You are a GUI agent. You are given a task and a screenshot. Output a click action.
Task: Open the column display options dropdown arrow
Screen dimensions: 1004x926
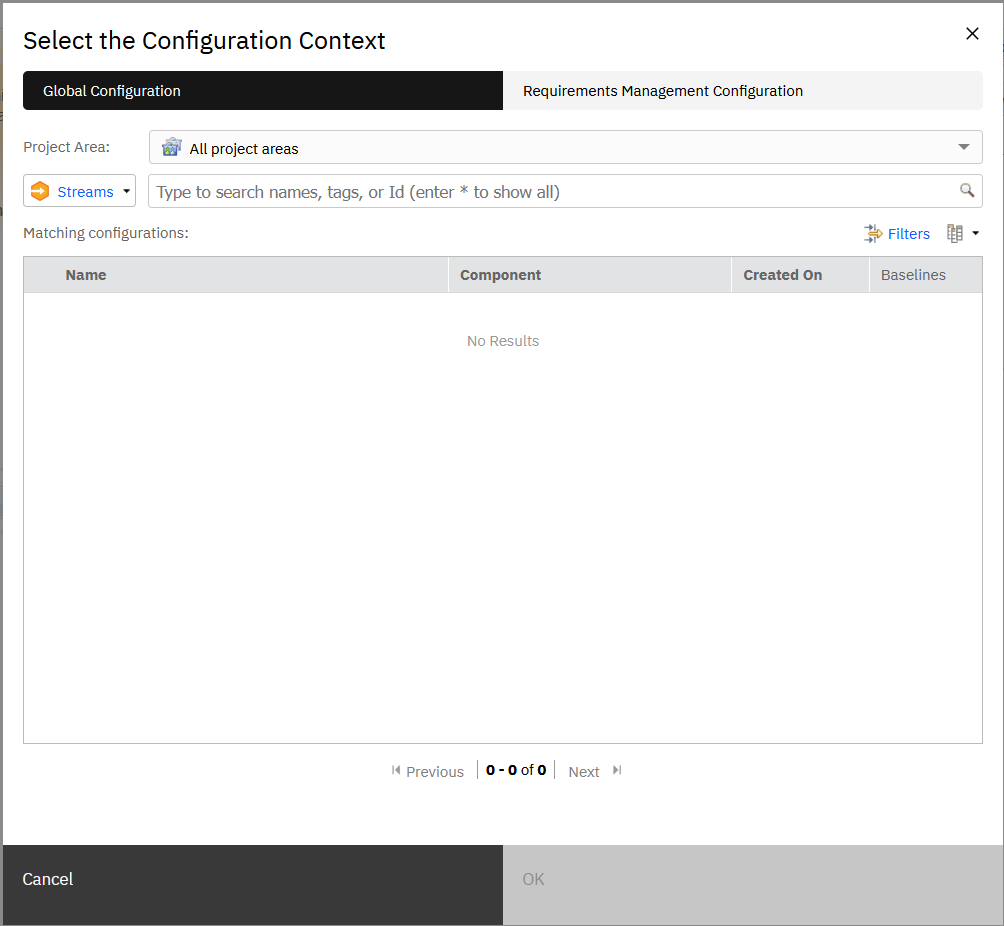point(975,233)
